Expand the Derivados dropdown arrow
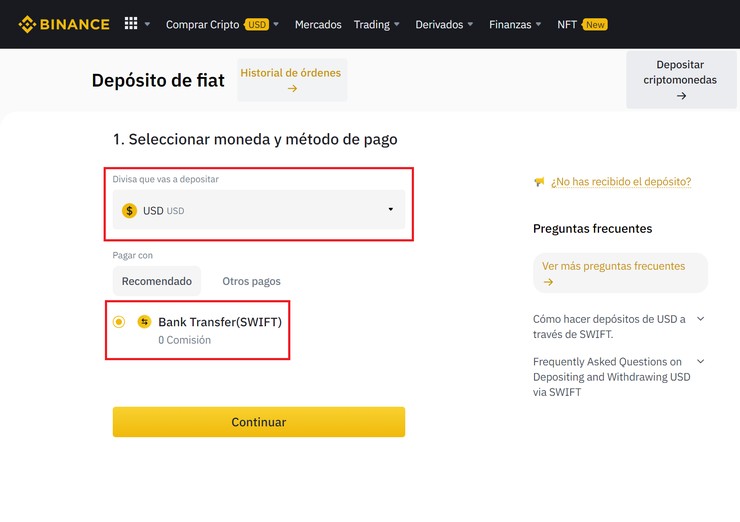Image resolution: width=740 pixels, height=522 pixels. pyautogui.click(x=470, y=24)
